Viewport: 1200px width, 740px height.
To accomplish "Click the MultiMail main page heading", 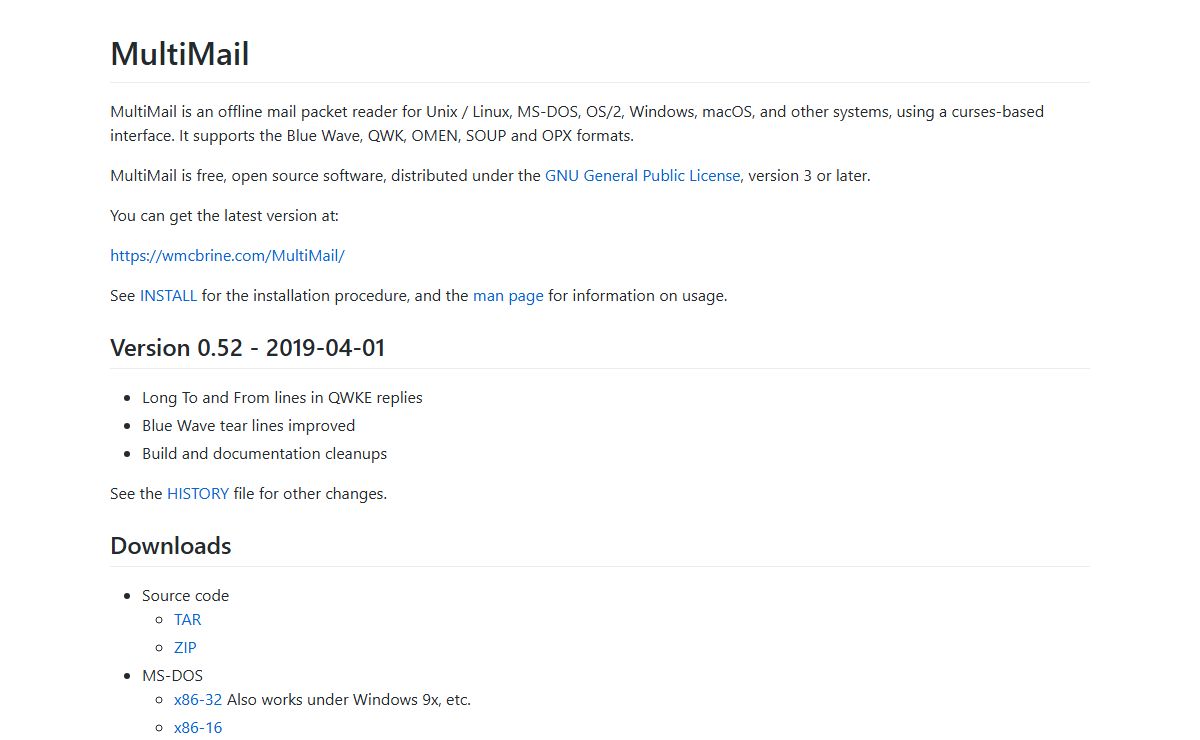I will click(180, 54).
